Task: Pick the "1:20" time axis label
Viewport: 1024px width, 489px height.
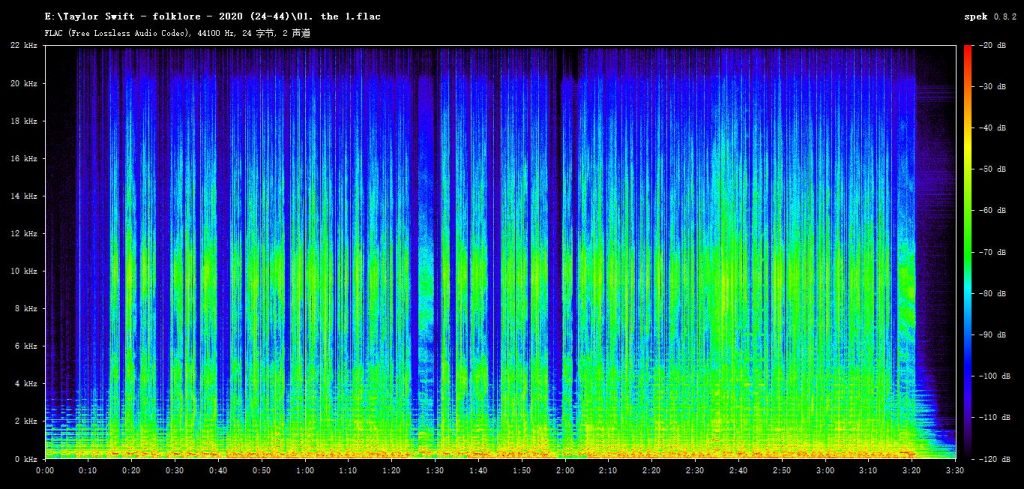Action: [x=392, y=470]
